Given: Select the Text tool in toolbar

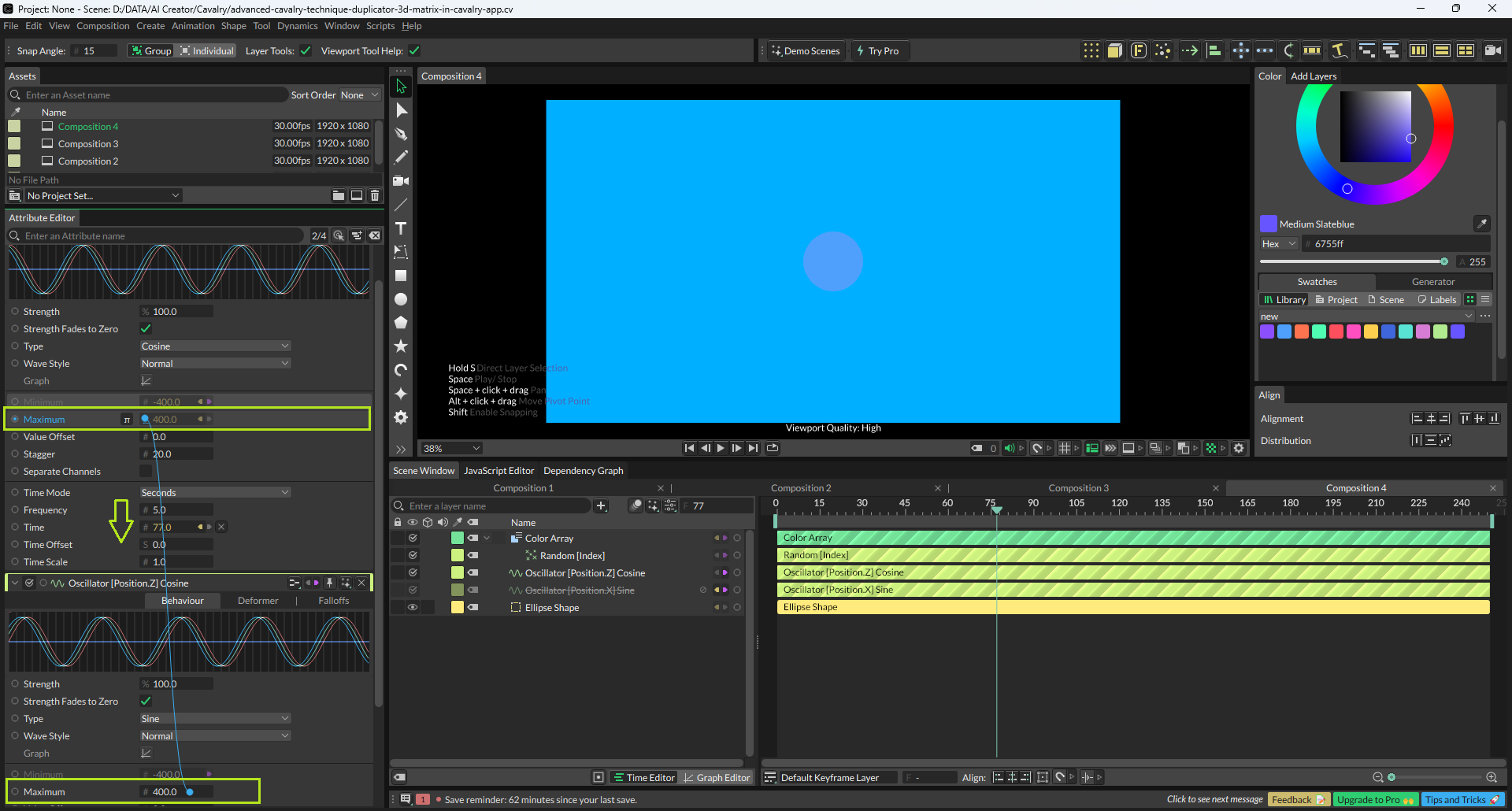Looking at the screenshot, I should [x=401, y=228].
